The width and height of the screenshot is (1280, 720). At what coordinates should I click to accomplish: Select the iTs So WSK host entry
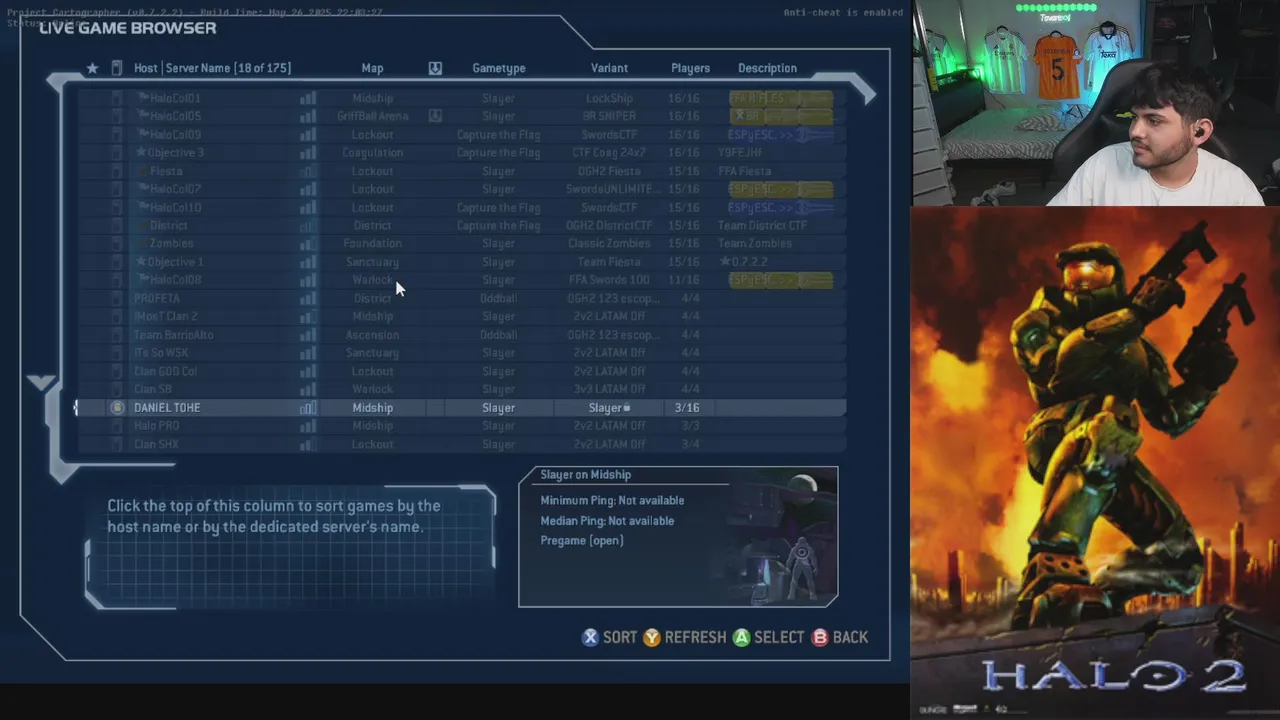[161, 353]
